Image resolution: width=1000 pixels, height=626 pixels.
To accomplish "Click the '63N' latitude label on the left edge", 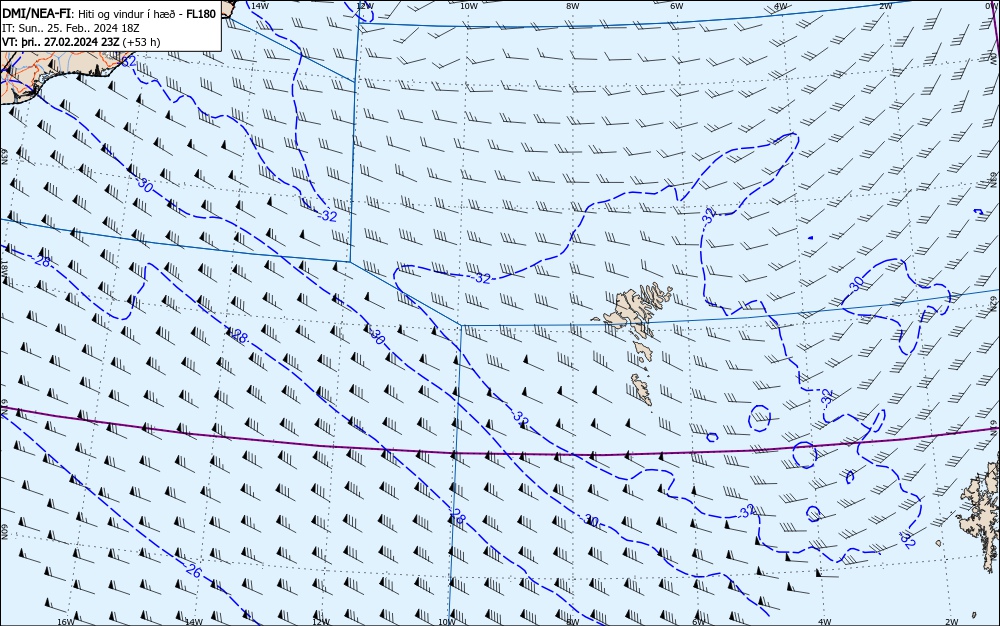I will coord(4,156).
